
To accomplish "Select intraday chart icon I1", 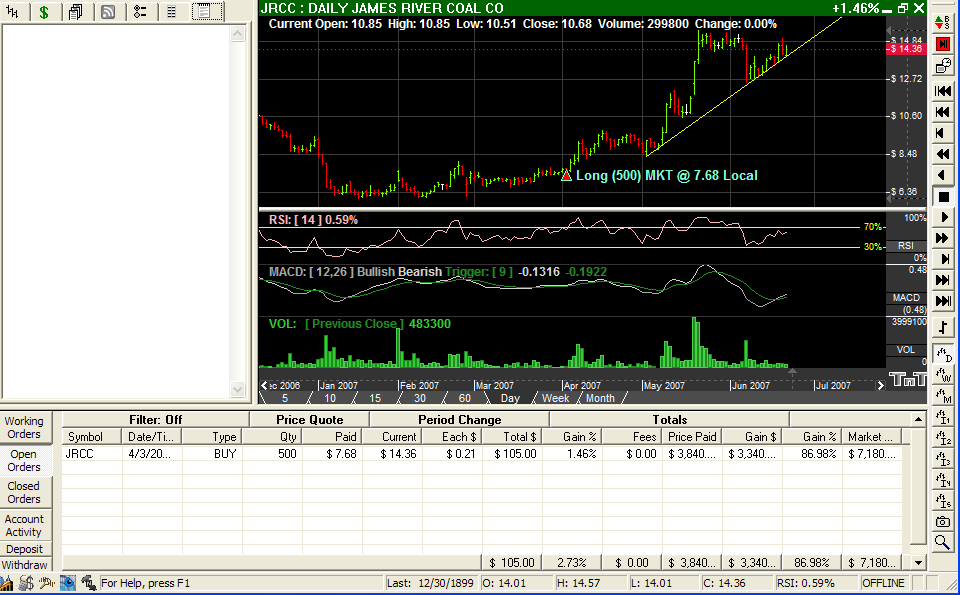I will pos(943,417).
